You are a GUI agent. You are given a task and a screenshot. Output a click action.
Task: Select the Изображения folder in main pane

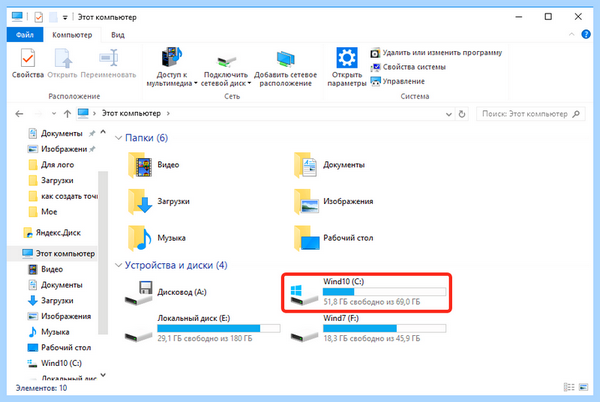point(334,201)
